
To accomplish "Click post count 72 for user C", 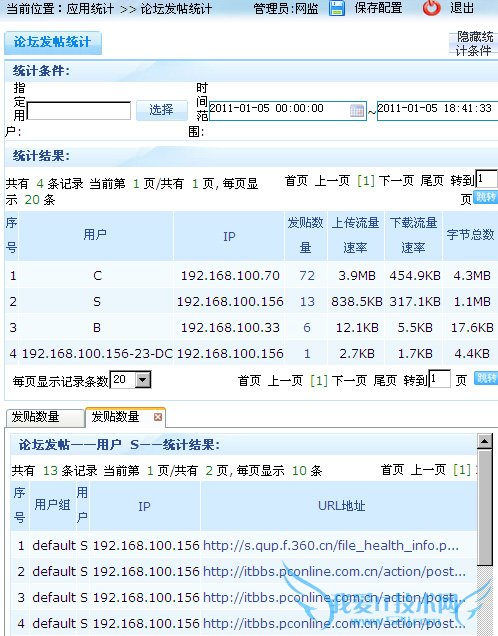I will (307, 276).
